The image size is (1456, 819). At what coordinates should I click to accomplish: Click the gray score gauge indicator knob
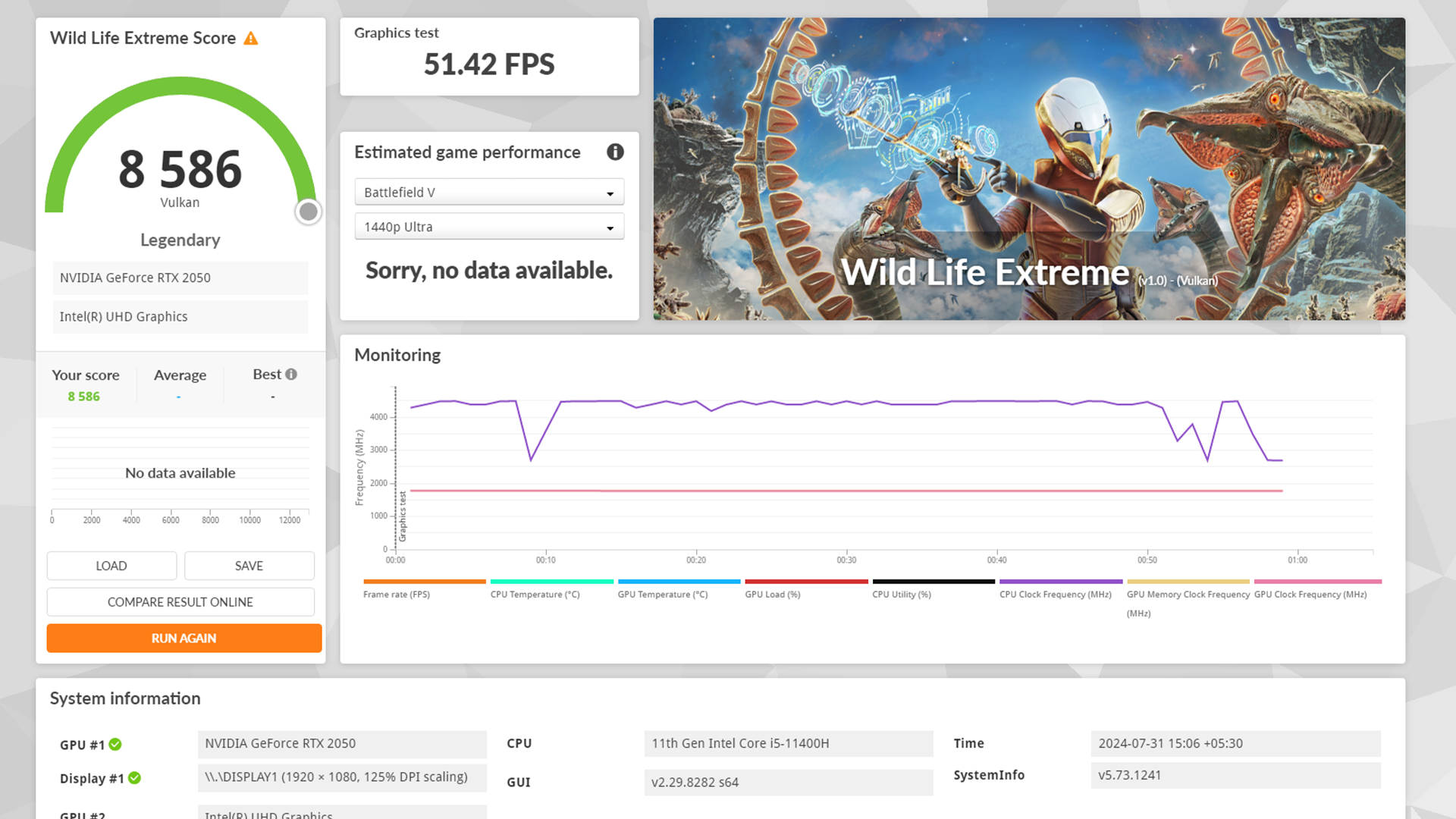pyautogui.click(x=308, y=212)
